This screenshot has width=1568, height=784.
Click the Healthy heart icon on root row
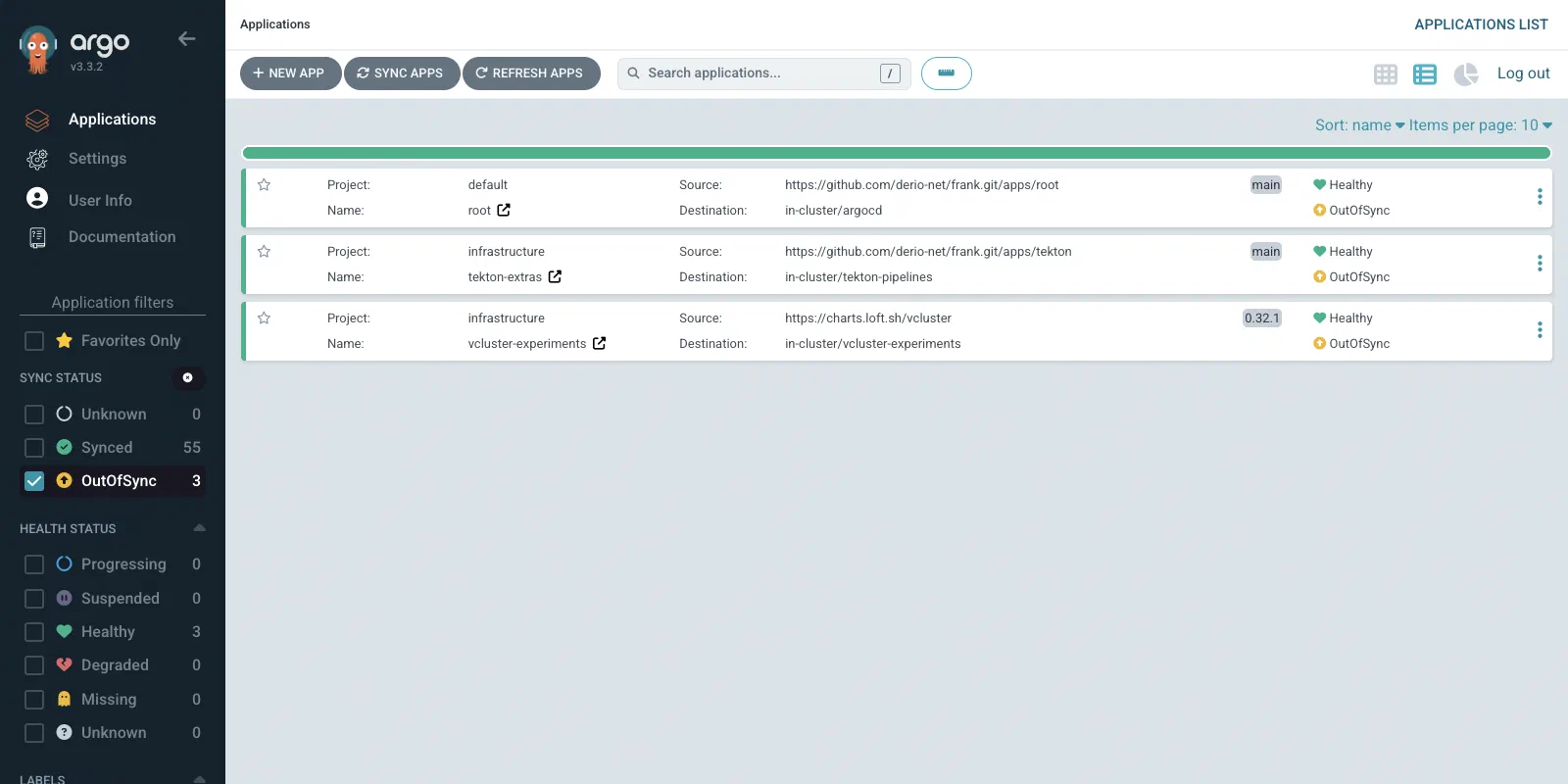coord(1319,185)
